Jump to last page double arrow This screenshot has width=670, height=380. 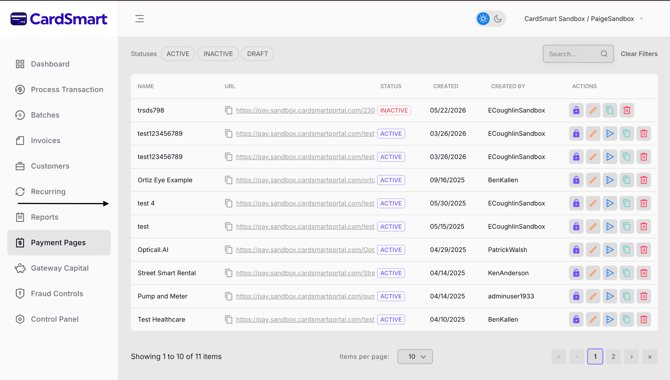coord(650,356)
